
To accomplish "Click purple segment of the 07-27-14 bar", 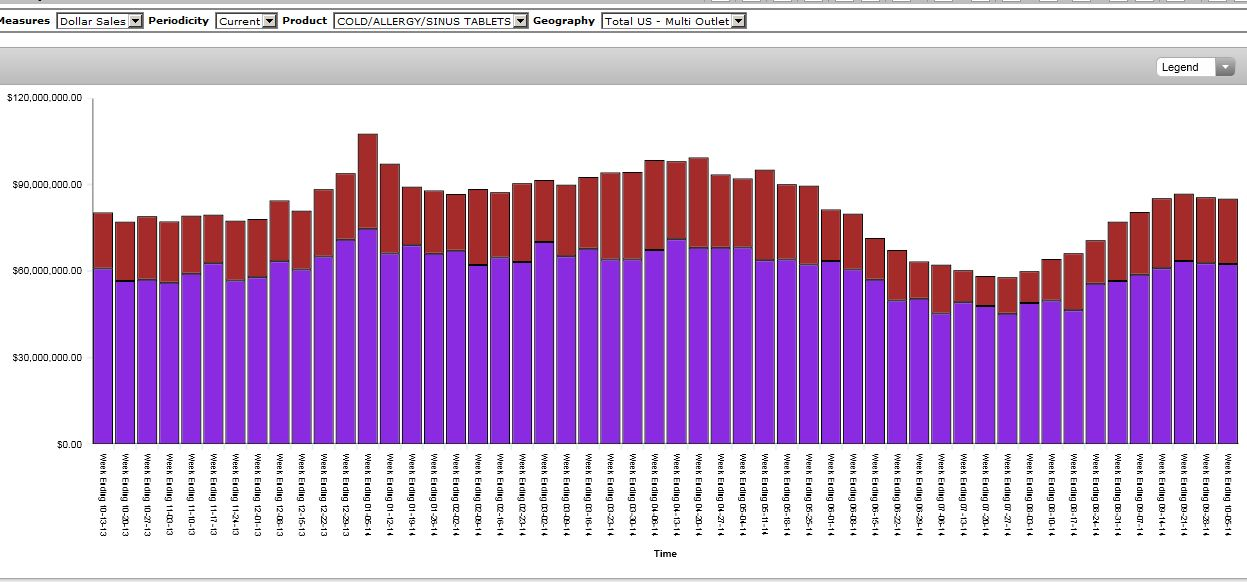I will pyautogui.click(x=1007, y=378).
